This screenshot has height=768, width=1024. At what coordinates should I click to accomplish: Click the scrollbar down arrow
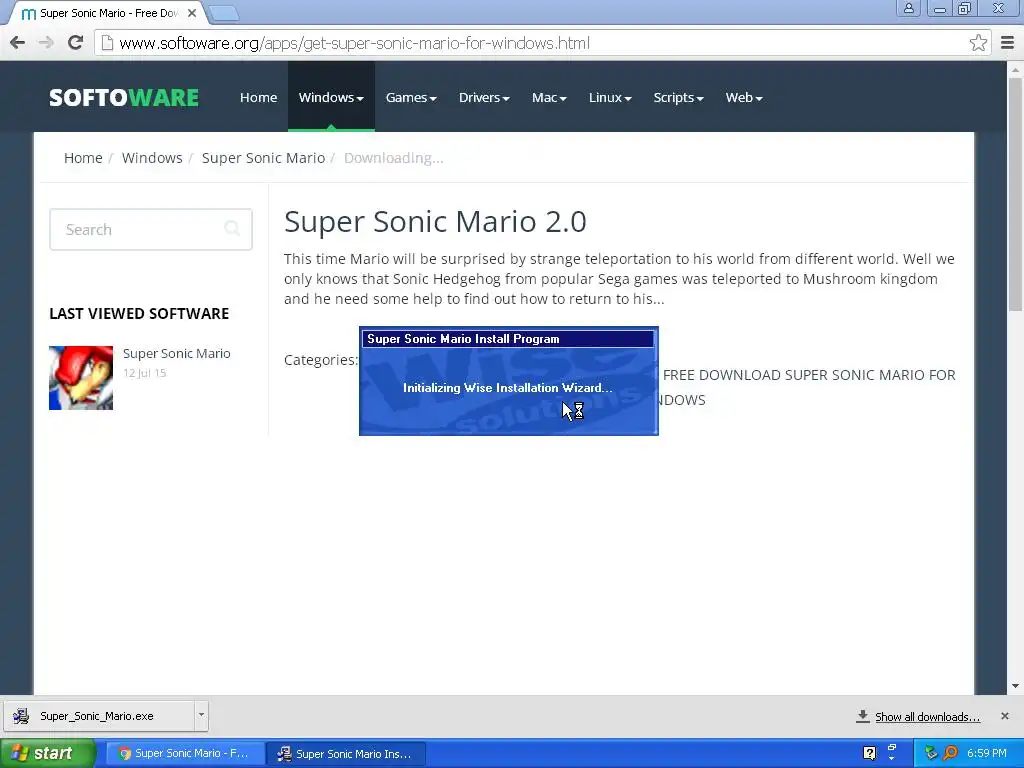(1015, 686)
